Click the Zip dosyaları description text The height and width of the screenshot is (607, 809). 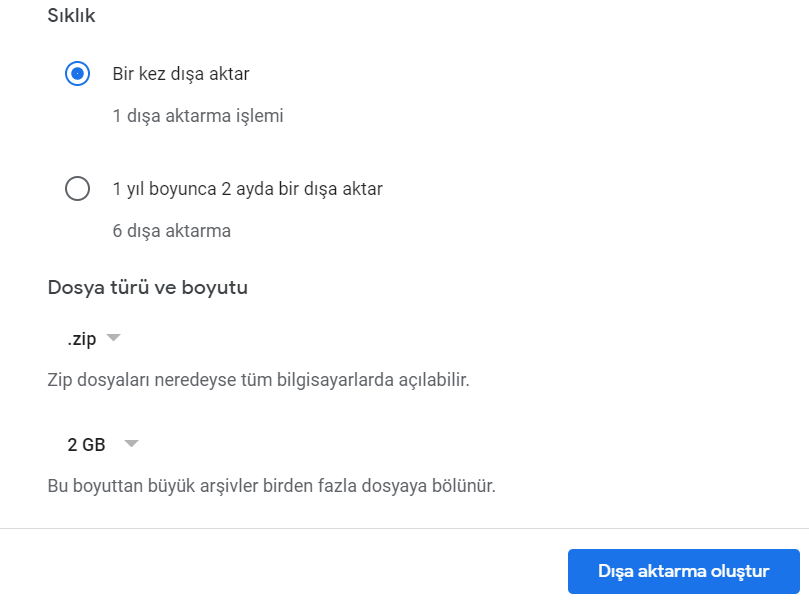(x=258, y=381)
